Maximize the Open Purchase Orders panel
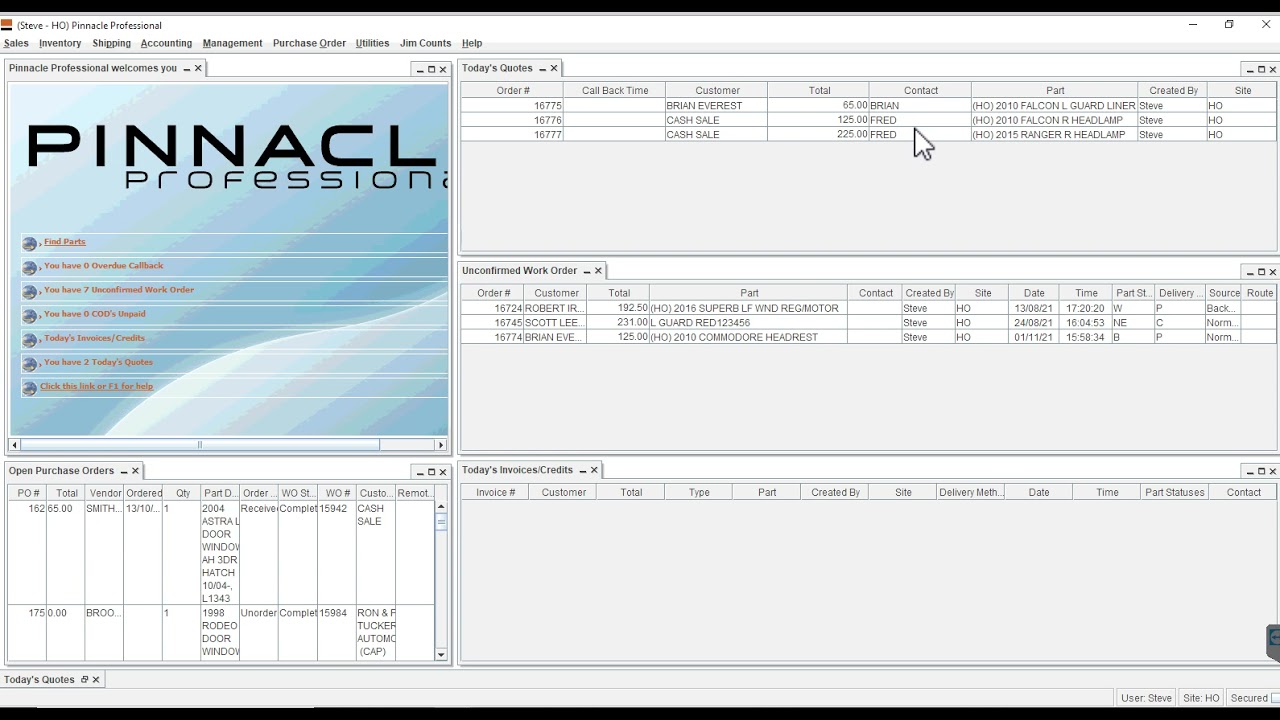 tap(431, 472)
